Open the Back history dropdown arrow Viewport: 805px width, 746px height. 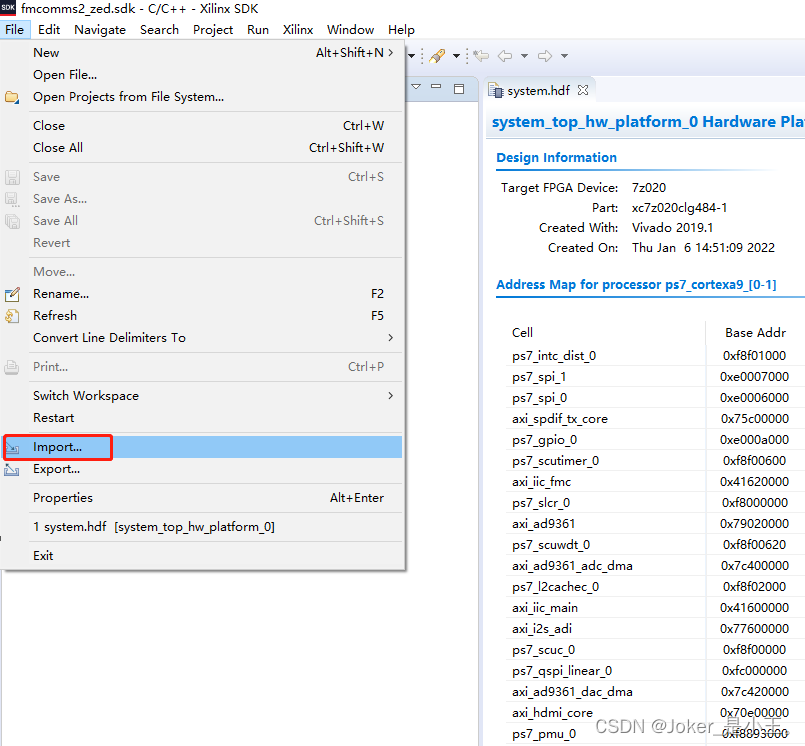[x=524, y=56]
